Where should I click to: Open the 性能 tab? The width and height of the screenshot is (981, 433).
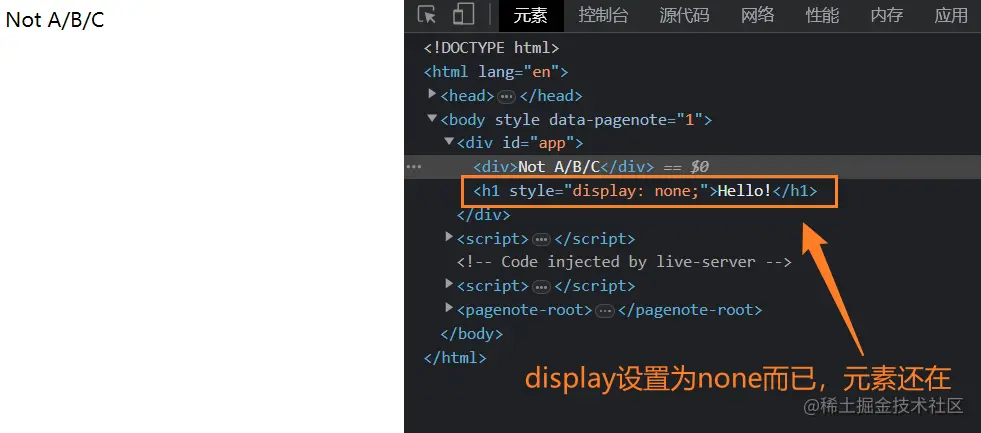pyautogui.click(x=822, y=16)
